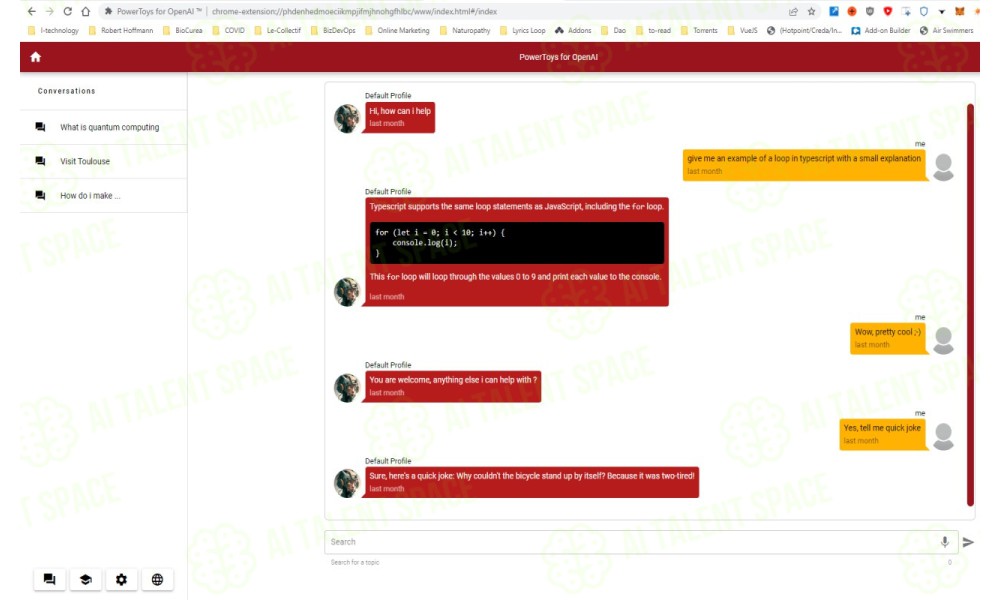Open the Torrents bookmark folder
The height and width of the screenshot is (600, 1000).
tap(699, 31)
